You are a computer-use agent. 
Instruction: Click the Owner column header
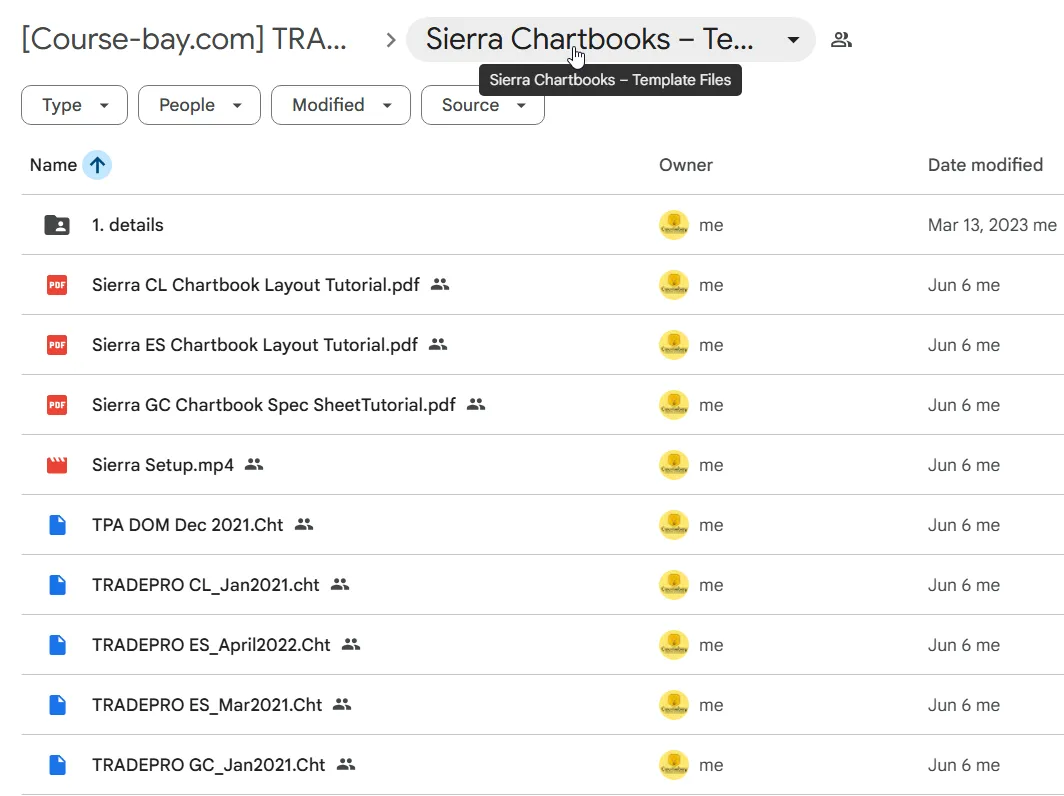(x=685, y=165)
